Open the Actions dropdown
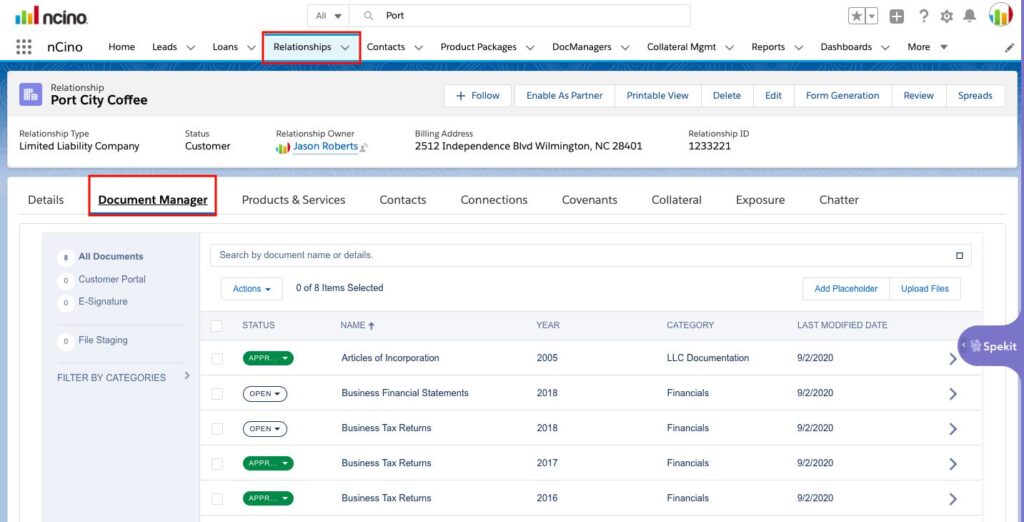The height and width of the screenshot is (522, 1024). (x=251, y=289)
